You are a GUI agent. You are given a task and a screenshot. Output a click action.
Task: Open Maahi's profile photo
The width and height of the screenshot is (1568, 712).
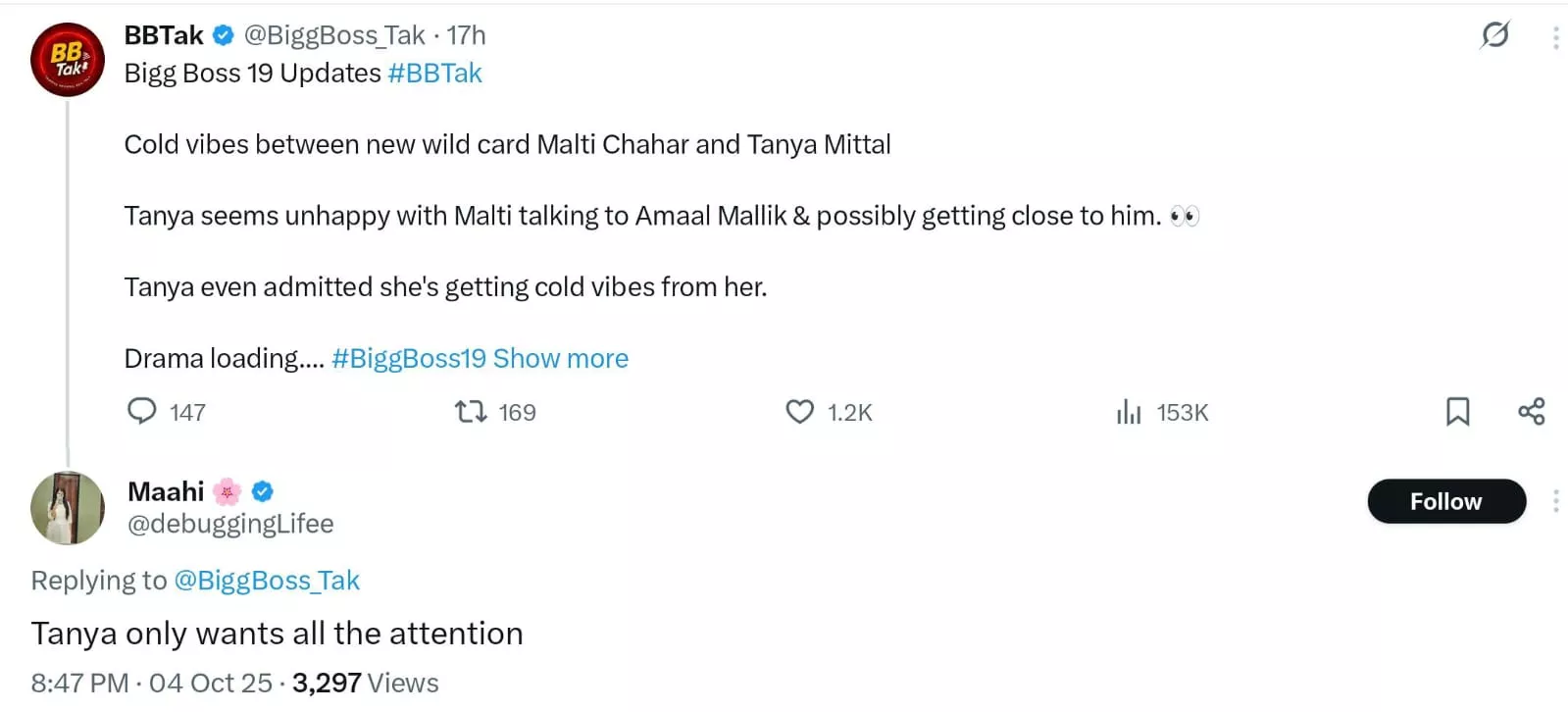coord(67,508)
